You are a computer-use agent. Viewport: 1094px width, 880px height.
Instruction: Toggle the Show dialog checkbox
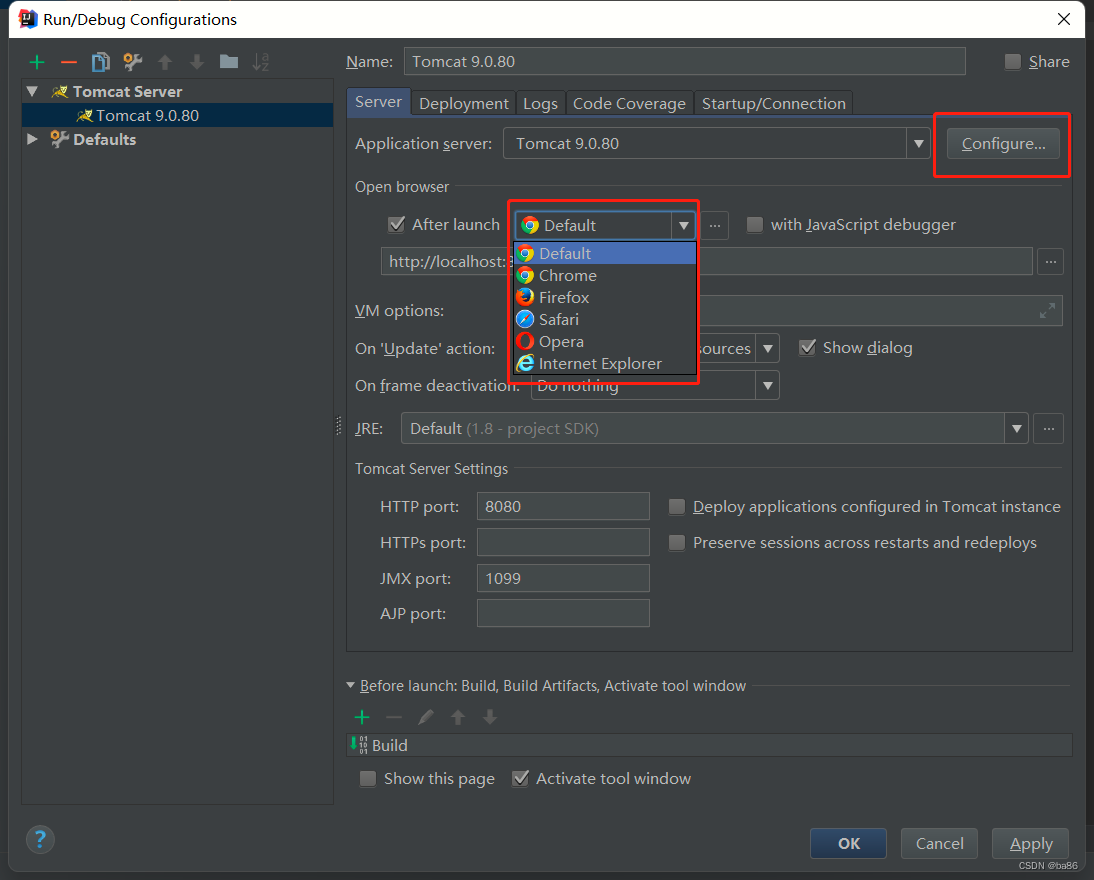coord(807,348)
